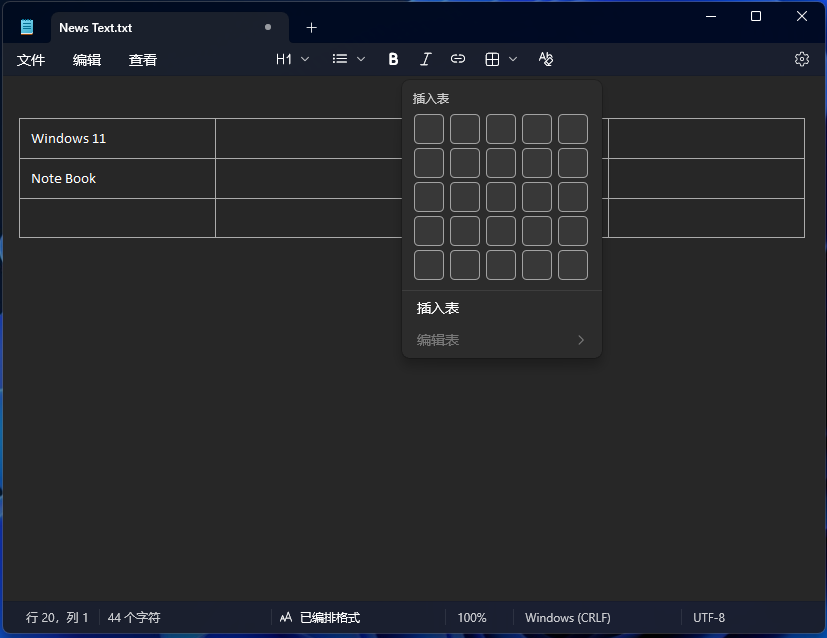Toggle italic formatting

[425, 59]
